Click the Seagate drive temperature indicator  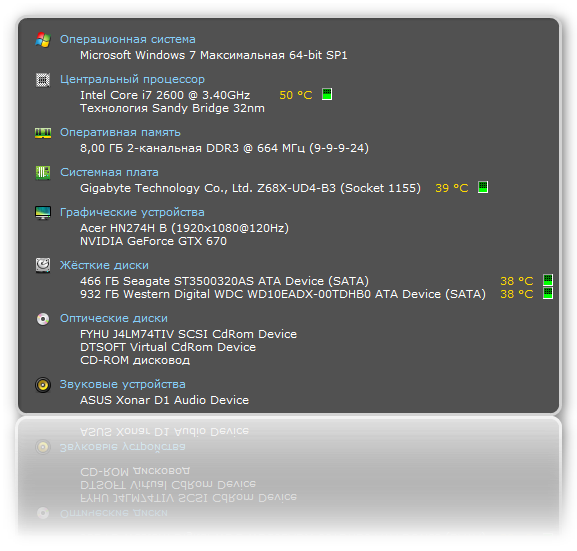548,280
